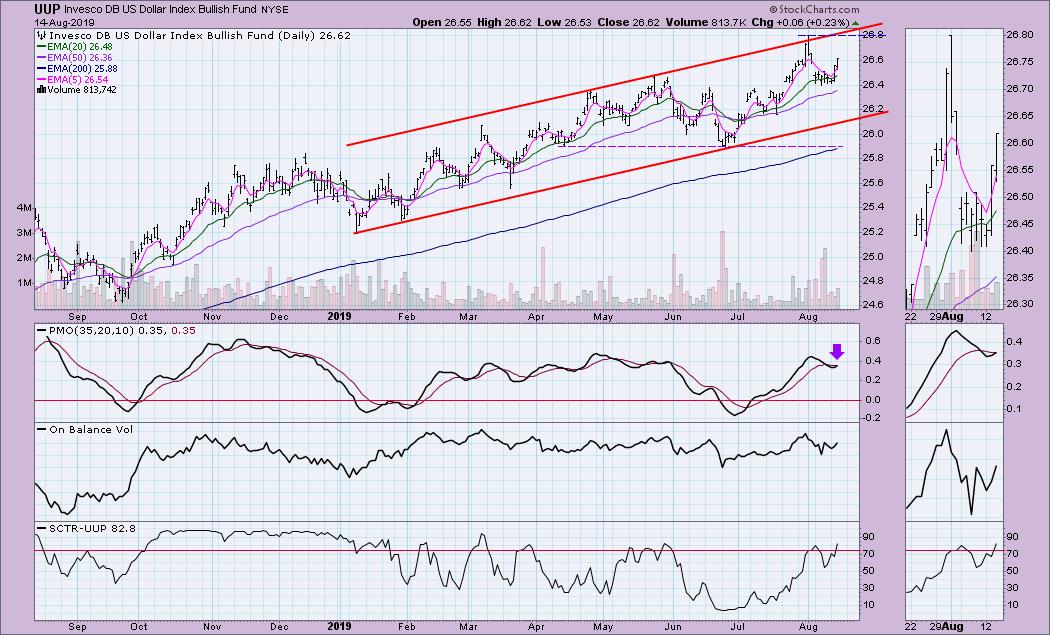
Task: Click the 0.1 label in PMO zoom panel
Action: (x=1014, y=409)
